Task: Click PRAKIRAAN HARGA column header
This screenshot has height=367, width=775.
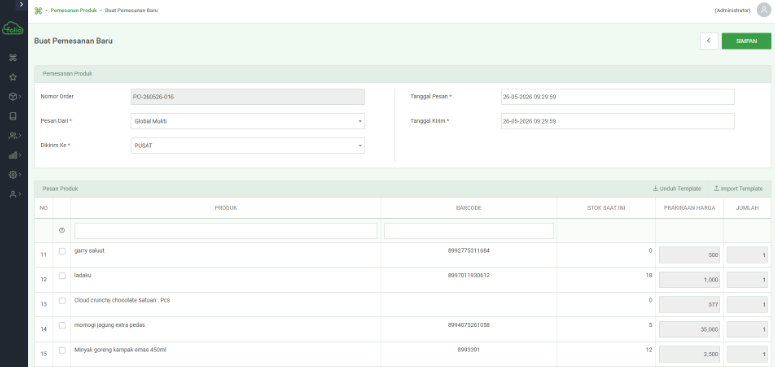Action: tap(689, 208)
